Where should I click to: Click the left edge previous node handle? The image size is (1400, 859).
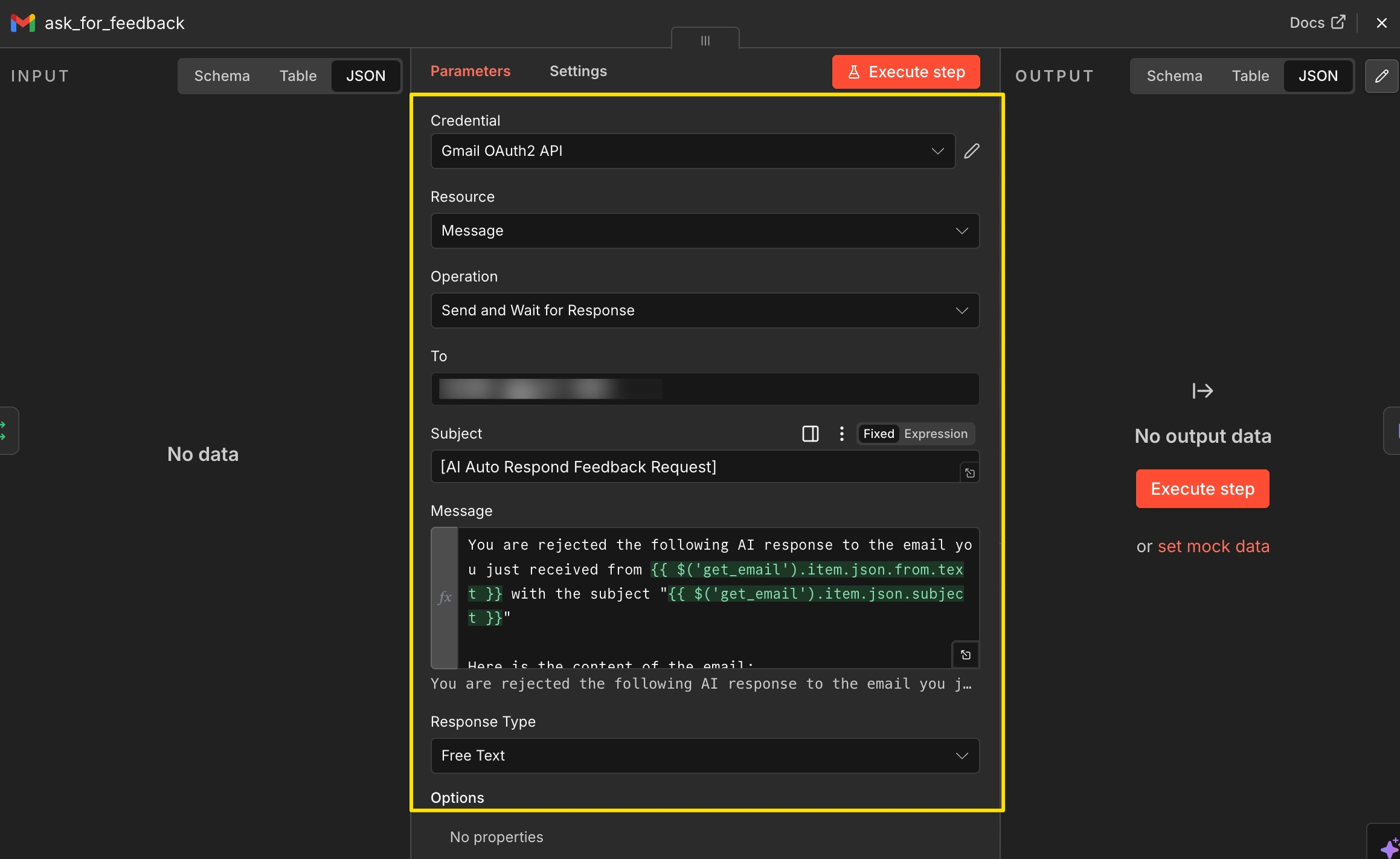click(5, 431)
